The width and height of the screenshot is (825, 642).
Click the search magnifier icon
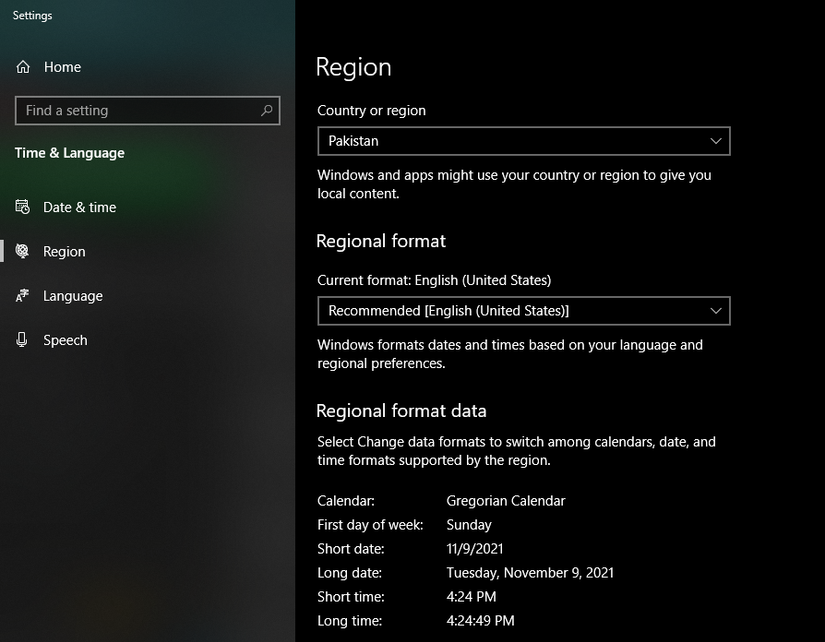click(267, 110)
